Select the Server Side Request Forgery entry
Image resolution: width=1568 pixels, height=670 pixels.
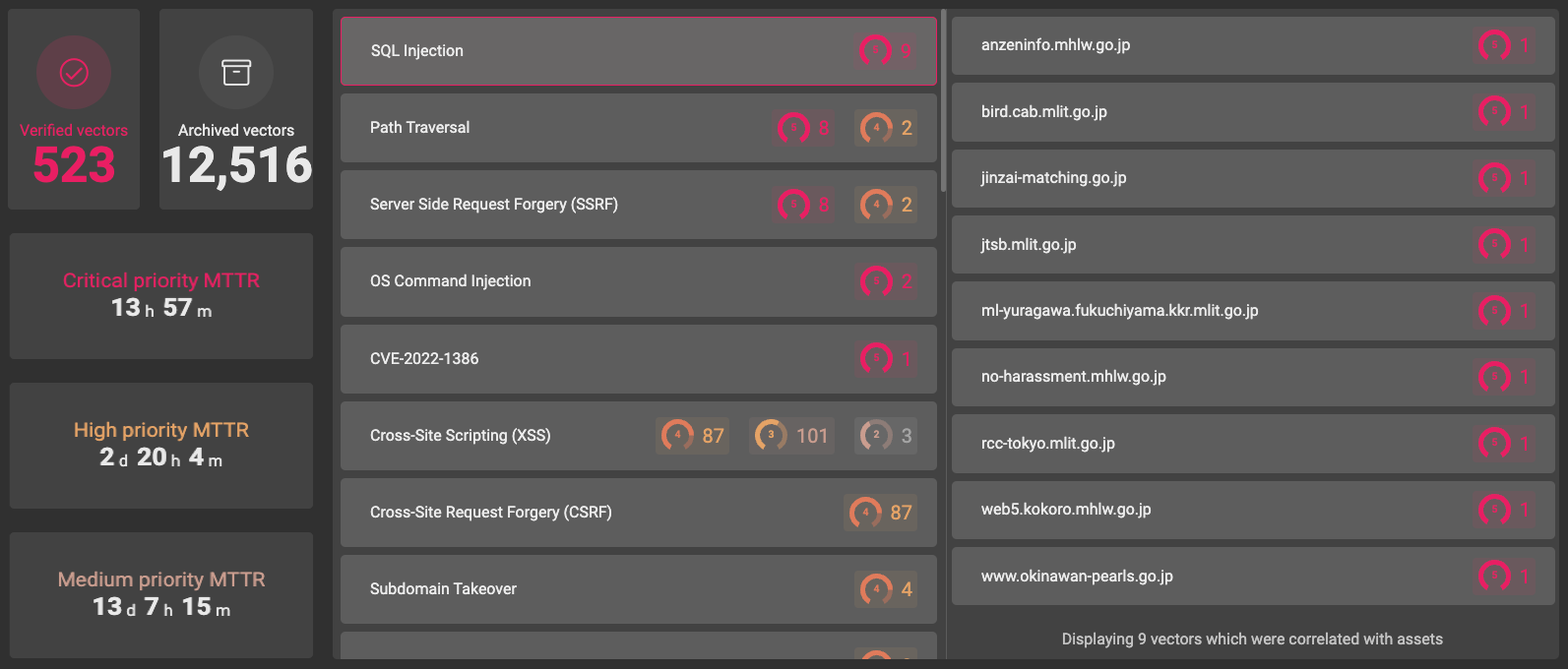638,205
